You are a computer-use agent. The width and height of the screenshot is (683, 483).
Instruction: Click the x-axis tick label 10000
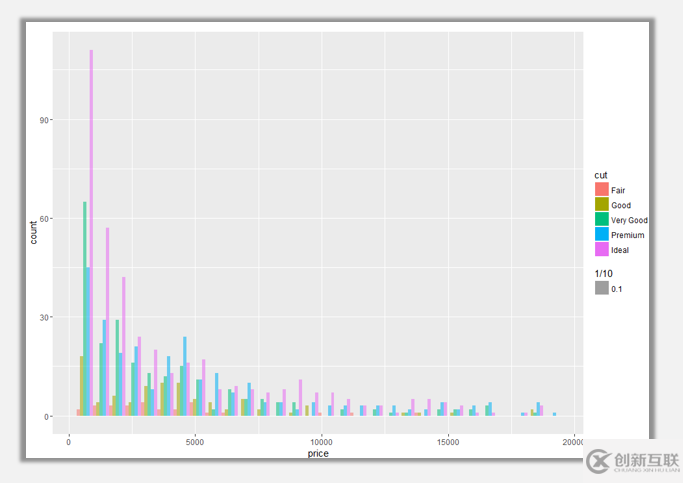point(321,442)
